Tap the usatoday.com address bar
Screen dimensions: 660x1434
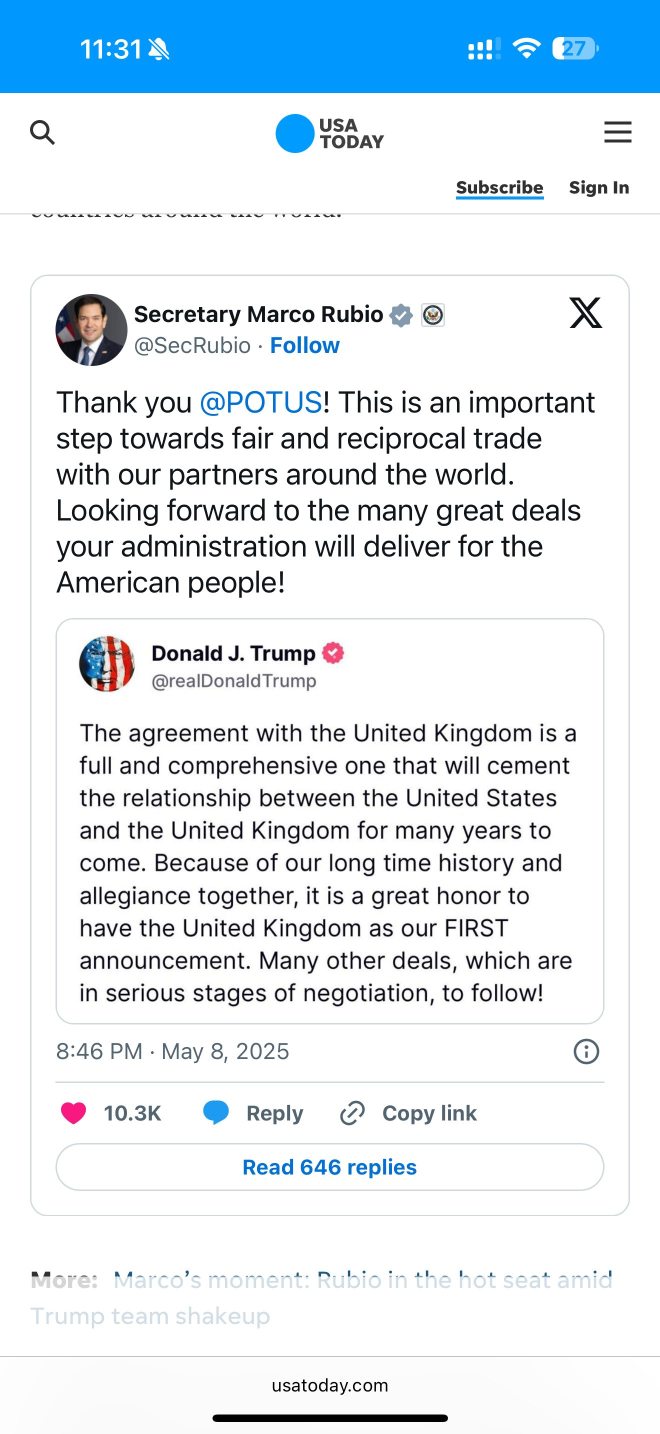pos(330,1385)
